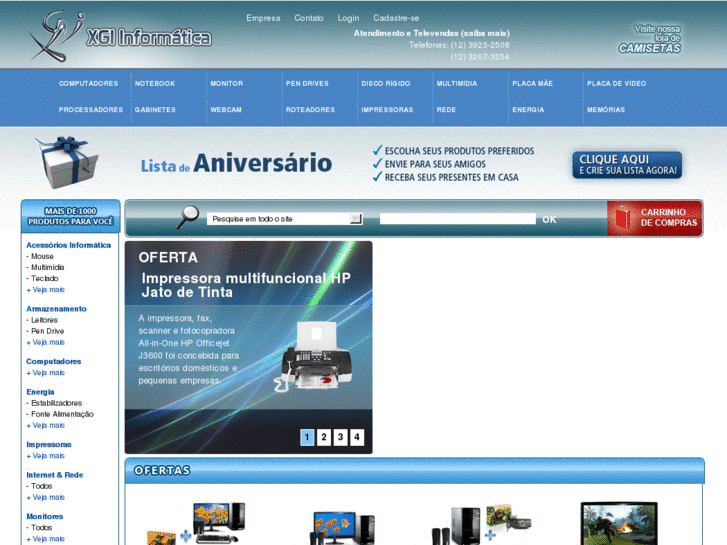Open the Energia nav category
Screen dimensions: 727x545
pyautogui.click(x=528, y=110)
